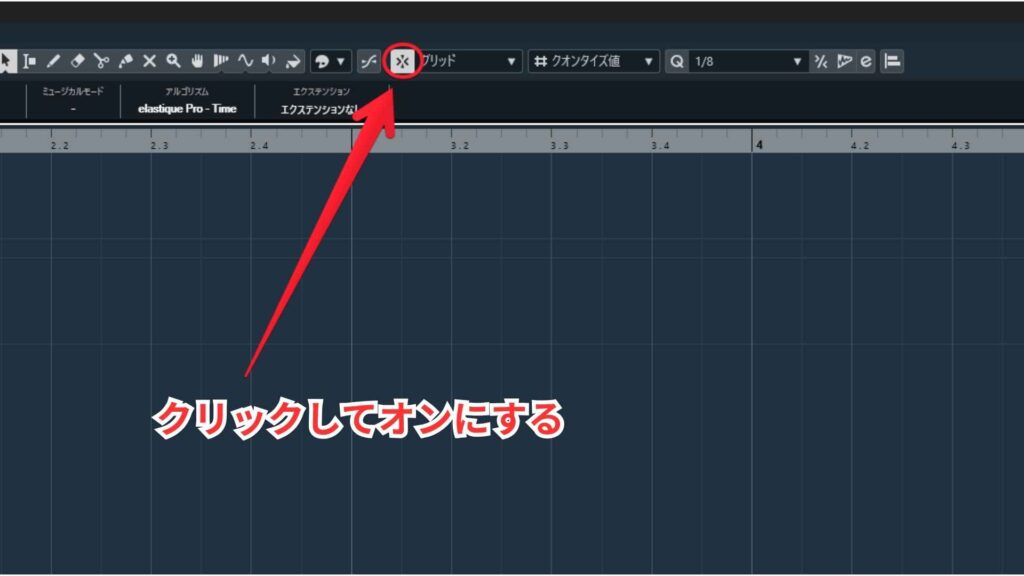This screenshot has height=576, width=1024.
Task: Open the グリッド snap type dropdown
Action: [470, 61]
